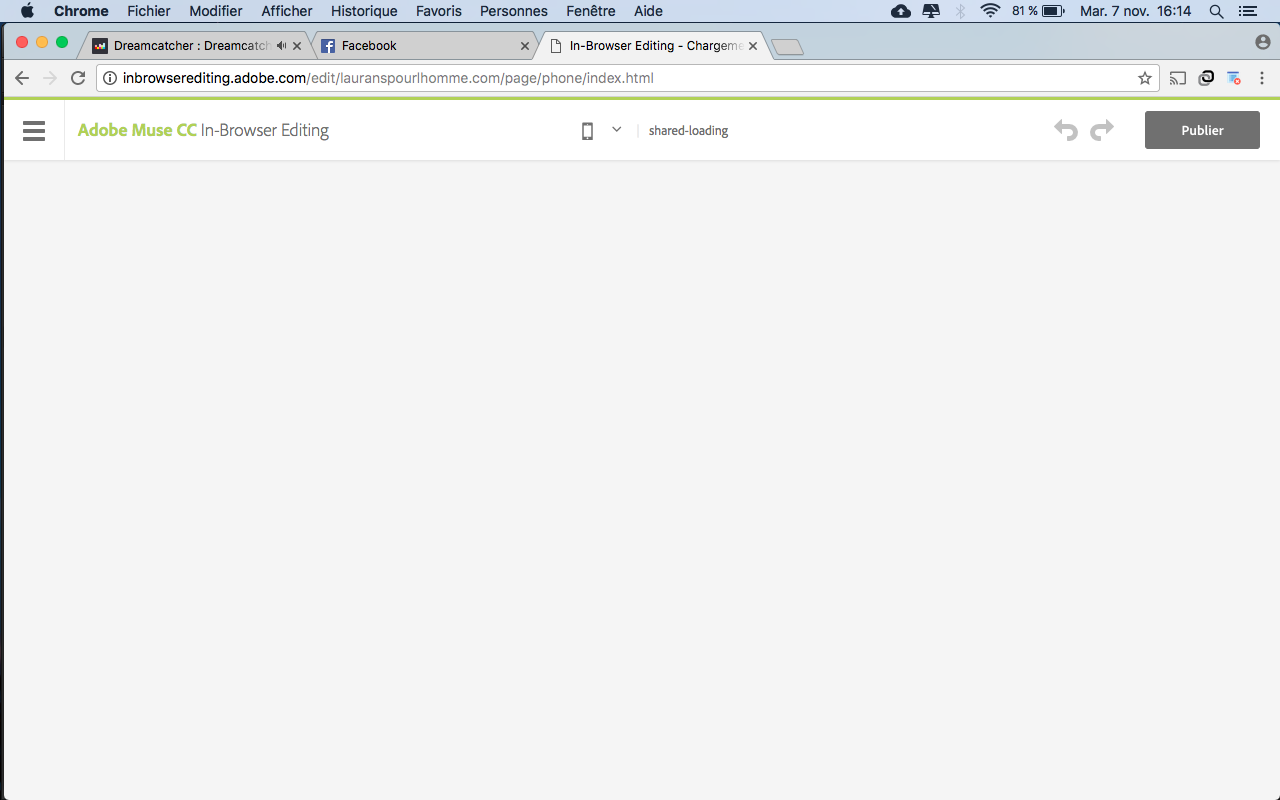Open the Apple menu
The image size is (1280, 800).
pyautogui.click(x=27, y=11)
